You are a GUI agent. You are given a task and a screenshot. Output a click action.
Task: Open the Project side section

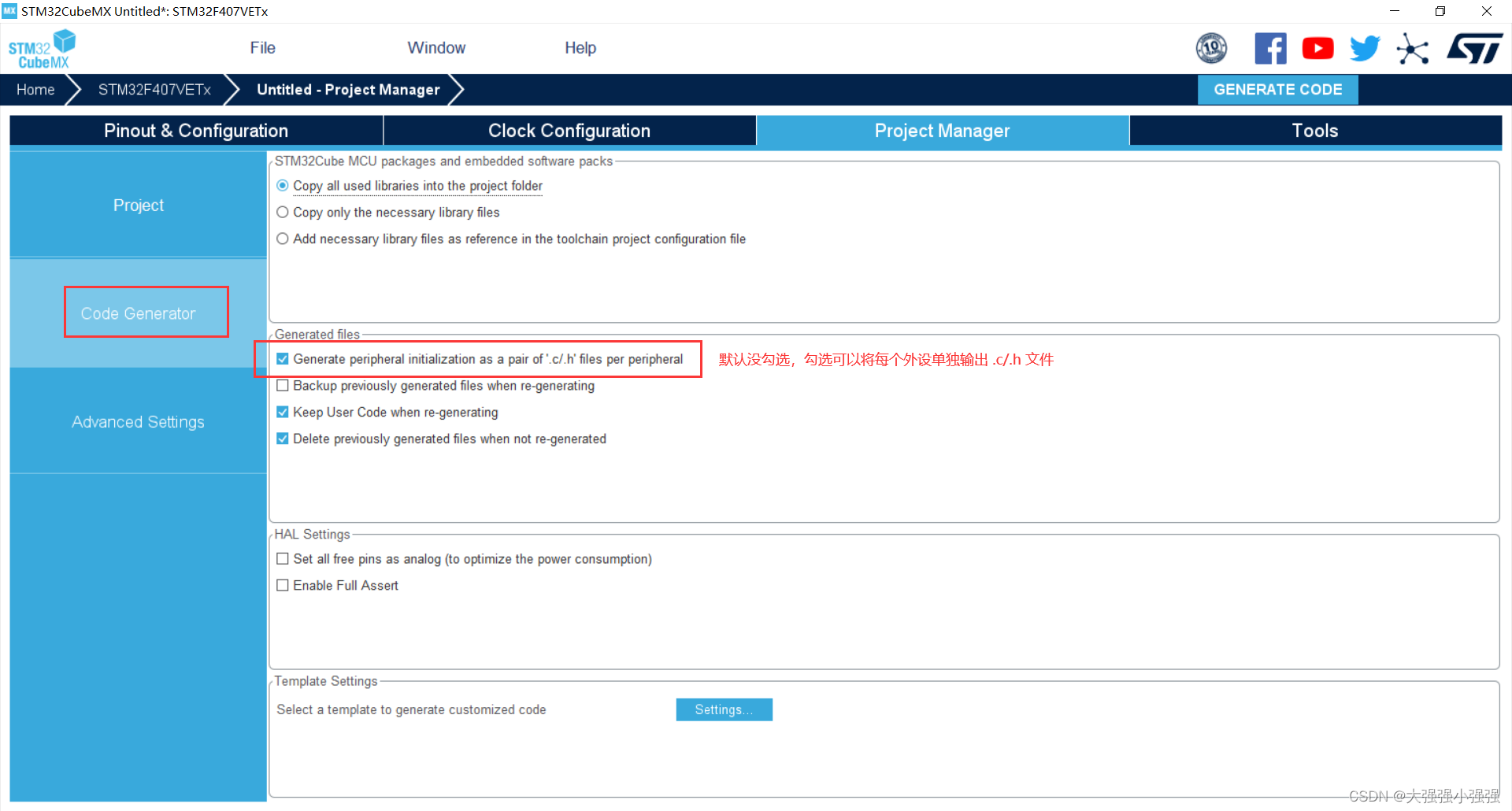click(139, 206)
